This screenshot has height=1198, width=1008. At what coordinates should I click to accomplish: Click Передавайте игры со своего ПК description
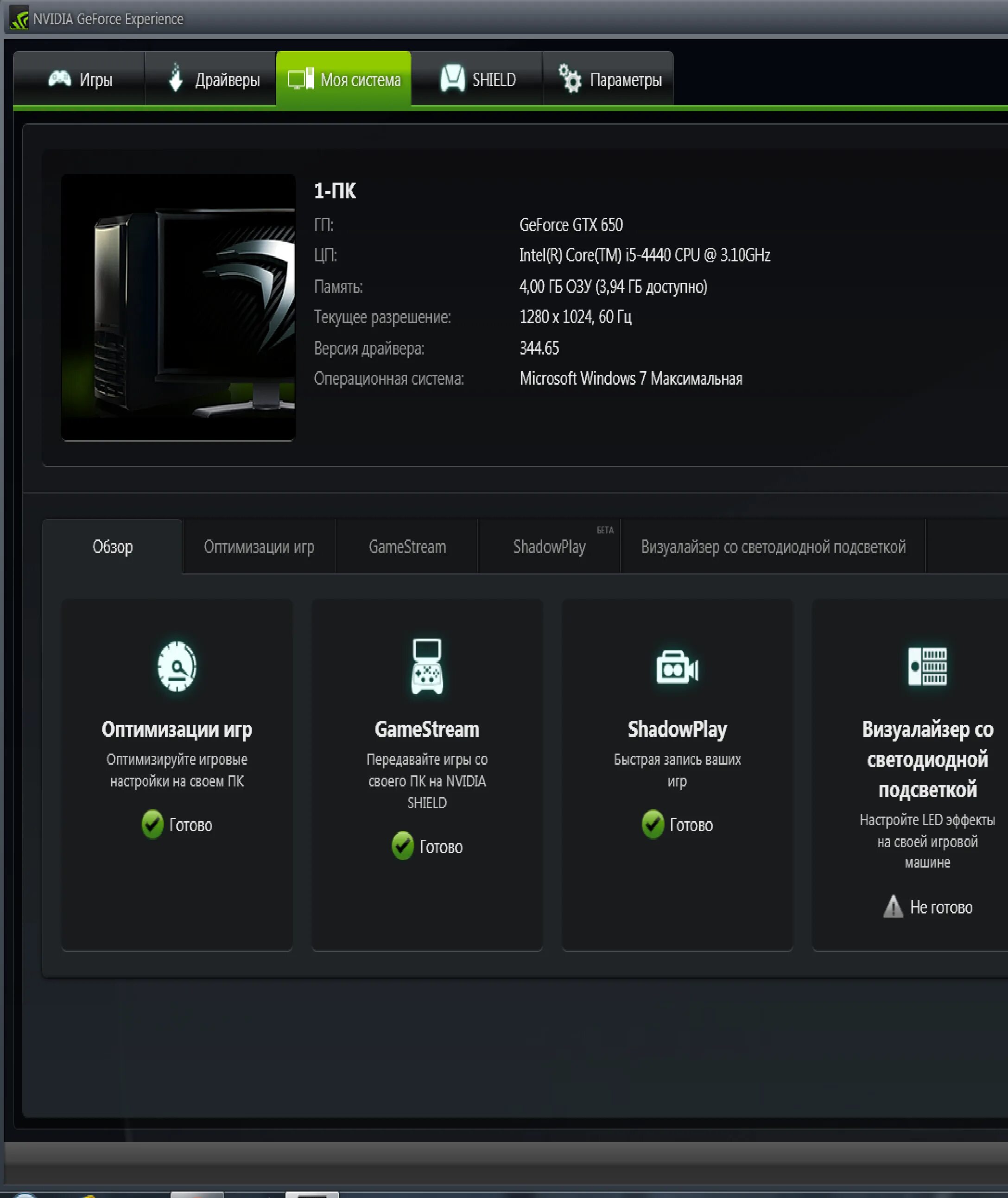427,781
